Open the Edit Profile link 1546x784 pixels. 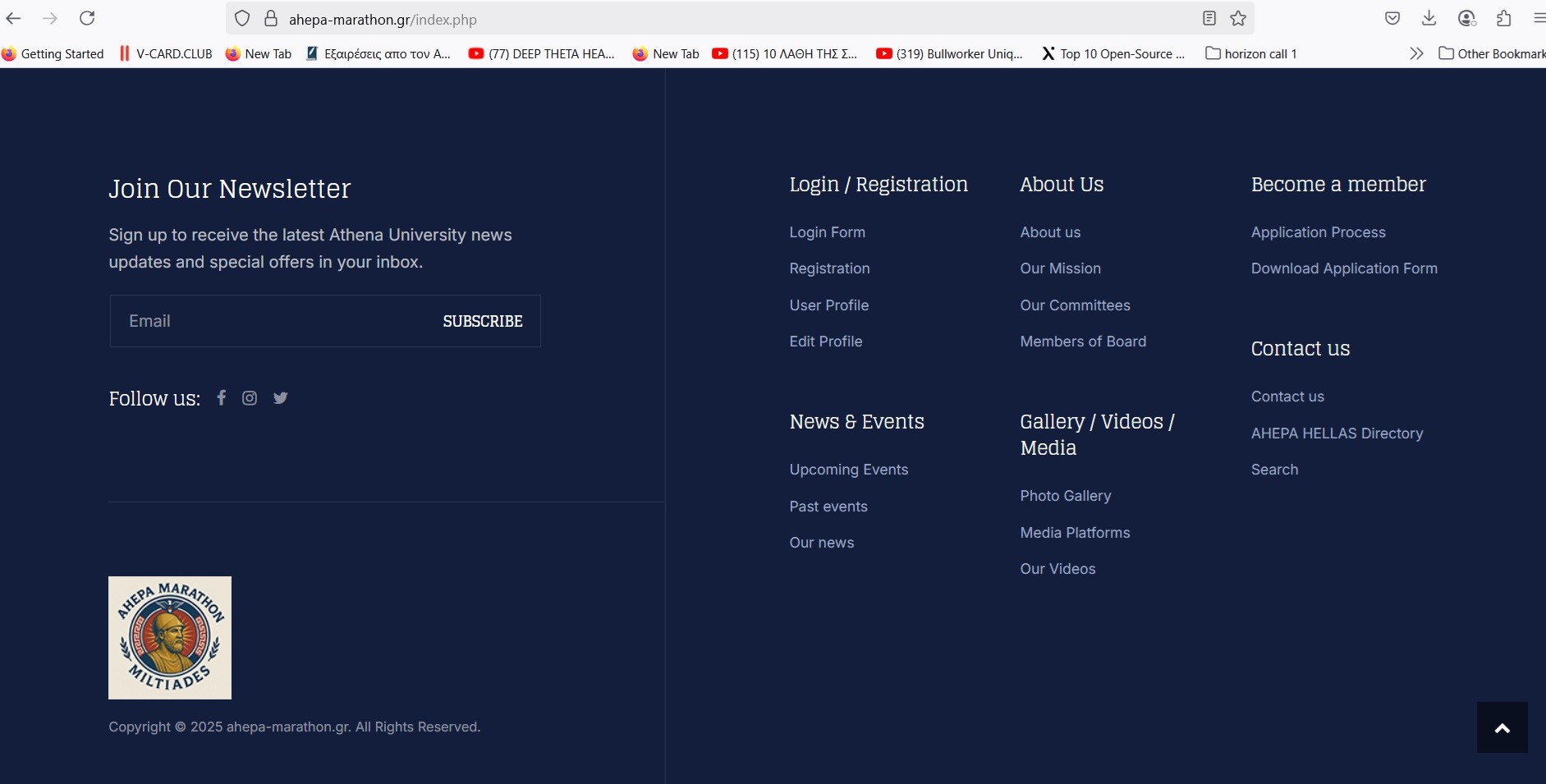click(825, 342)
